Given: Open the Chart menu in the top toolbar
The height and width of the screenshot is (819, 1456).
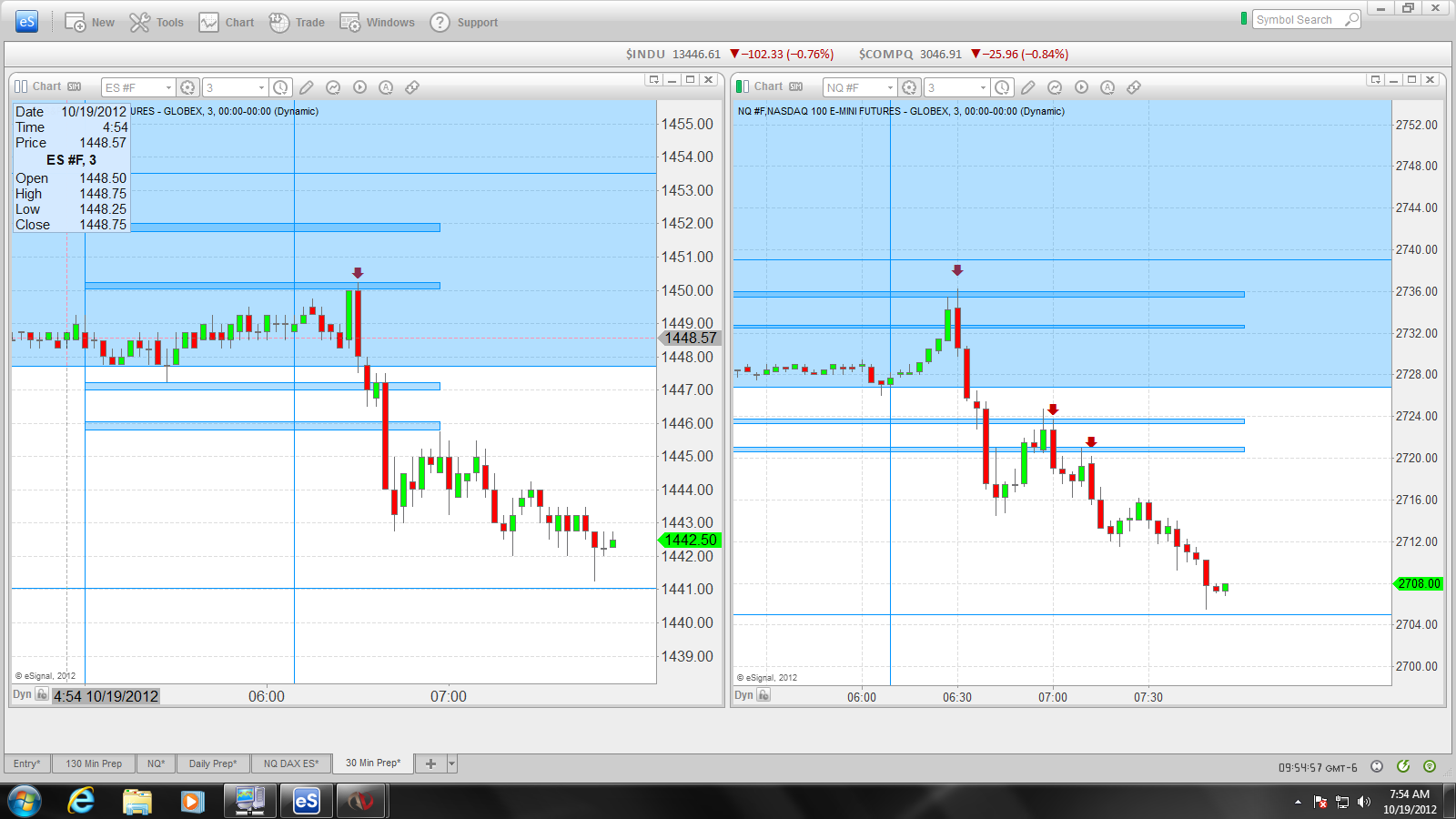Looking at the screenshot, I should coord(227,22).
